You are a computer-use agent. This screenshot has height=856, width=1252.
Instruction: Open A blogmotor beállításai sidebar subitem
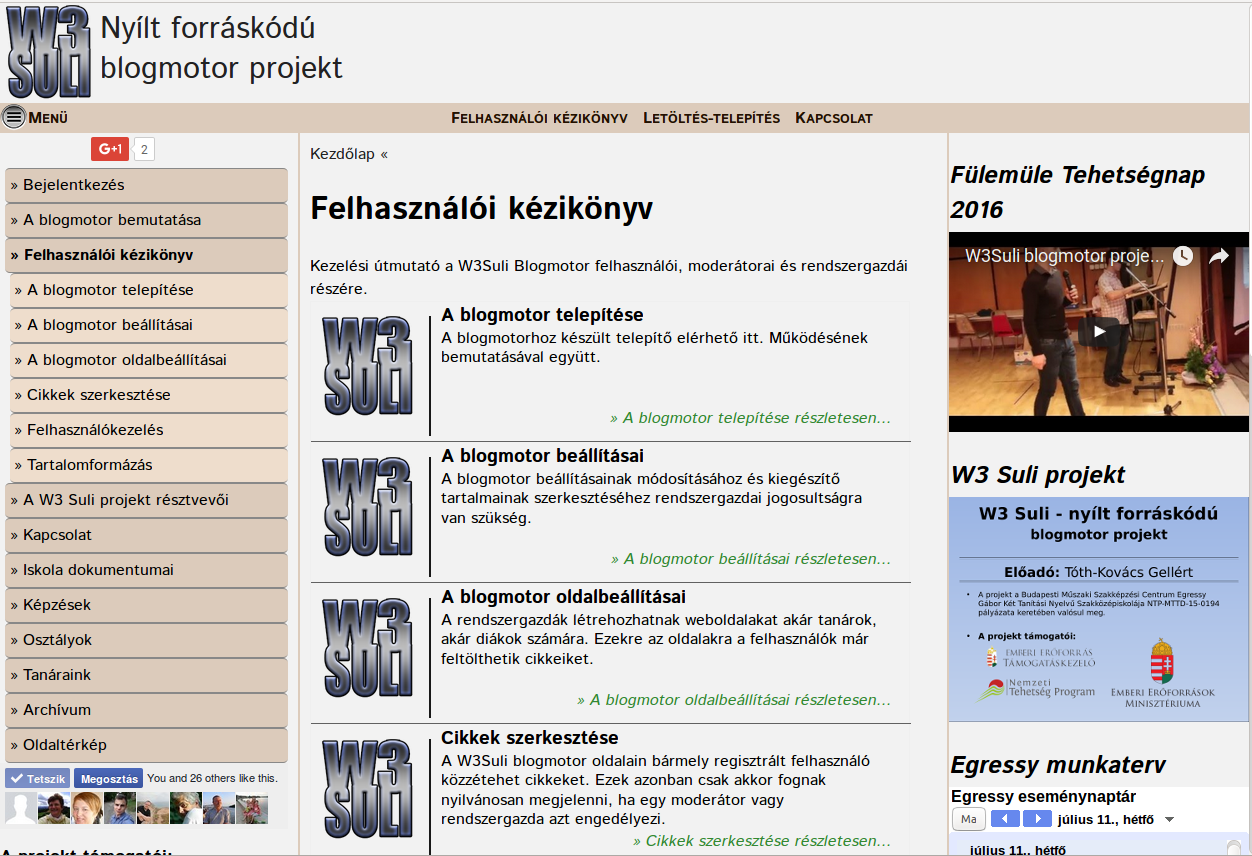click(149, 325)
